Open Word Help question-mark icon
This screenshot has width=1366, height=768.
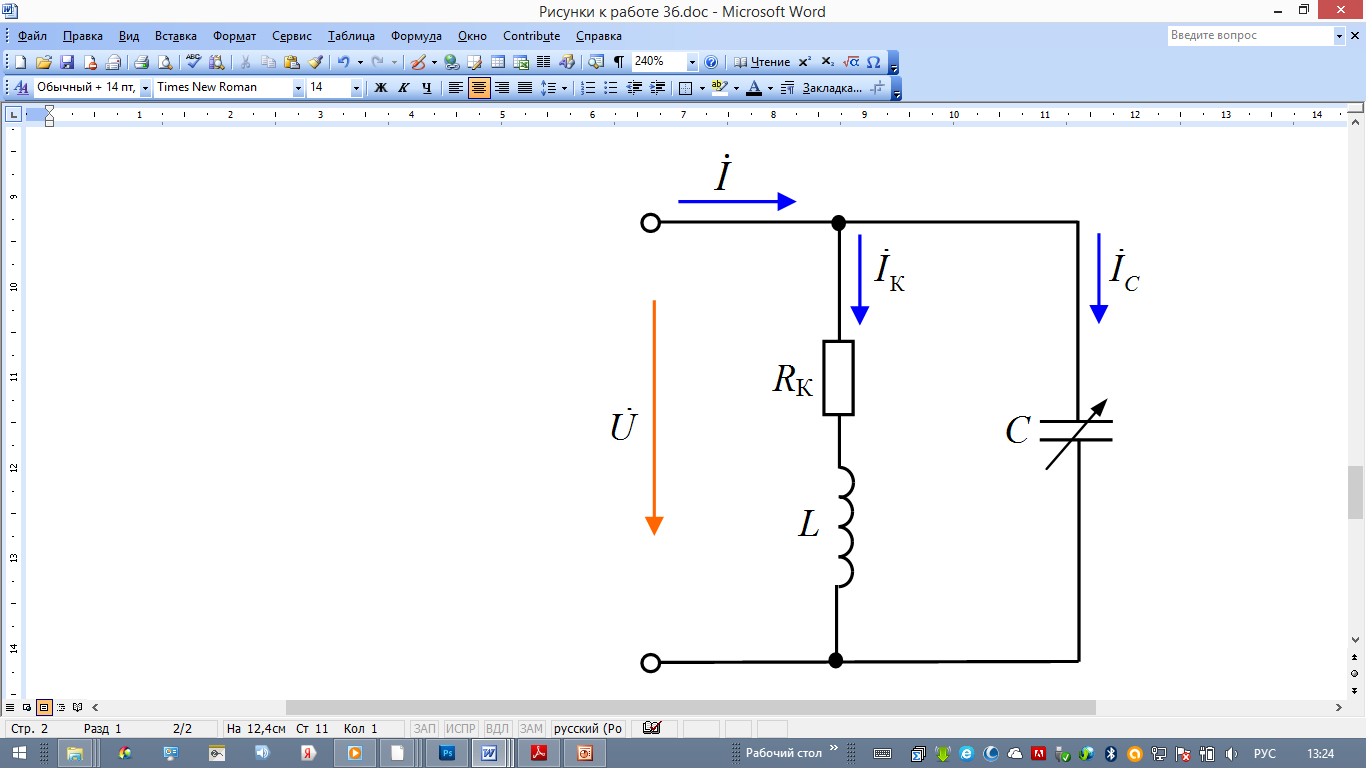pyautogui.click(x=711, y=62)
